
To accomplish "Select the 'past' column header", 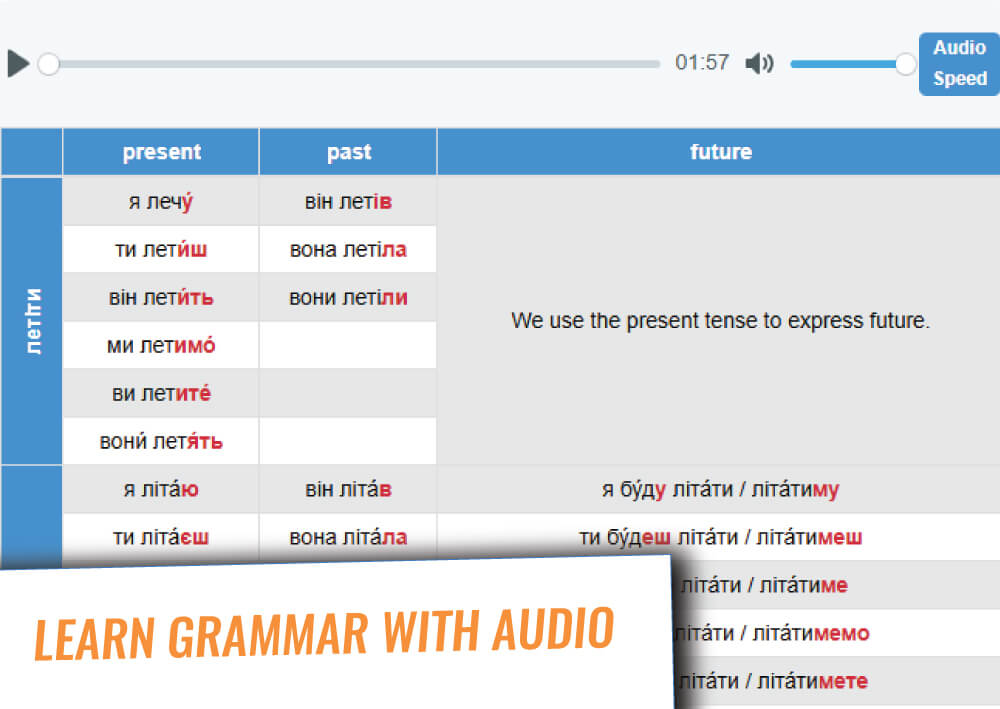I will [x=348, y=152].
